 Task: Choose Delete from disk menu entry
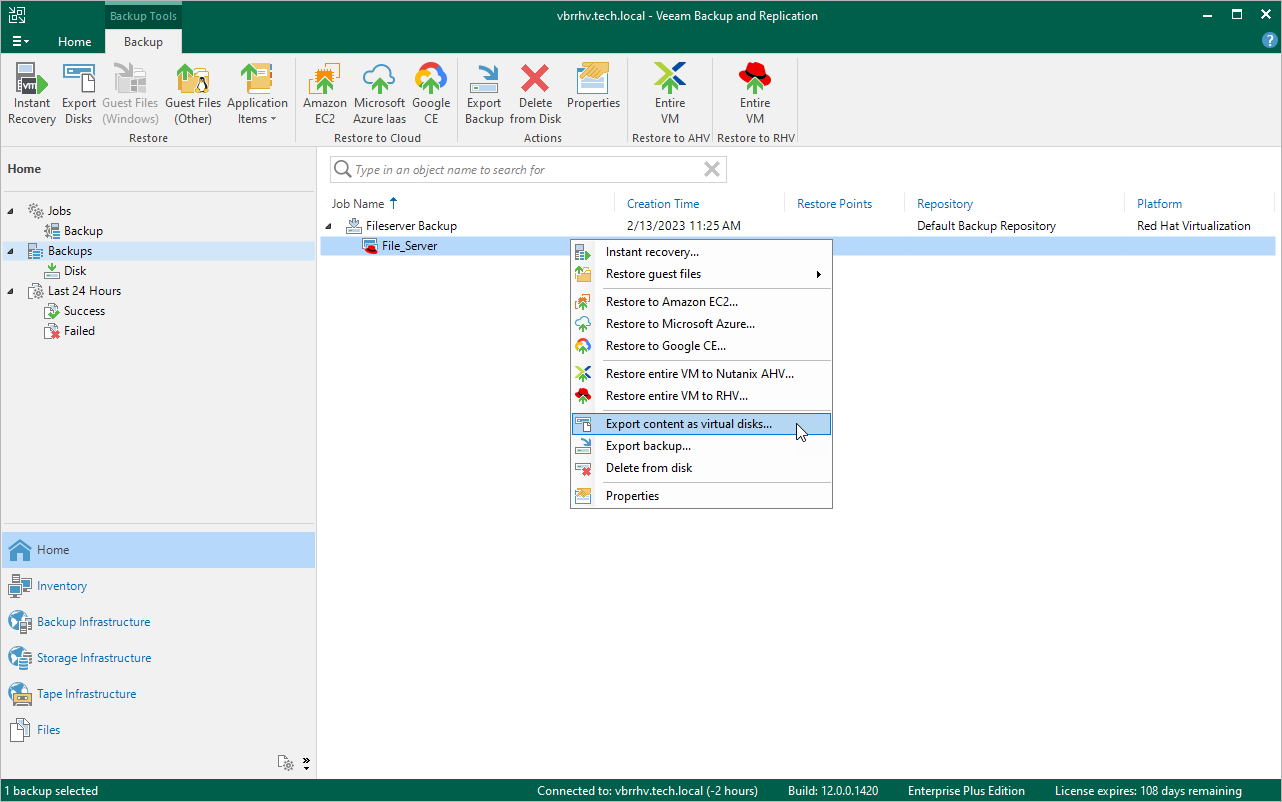click(701, 468)
